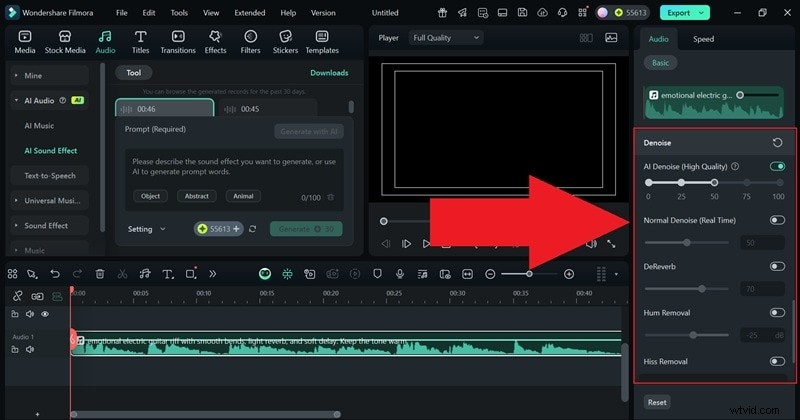Click the Reset button below Hiss Removal

coord(657,402)
